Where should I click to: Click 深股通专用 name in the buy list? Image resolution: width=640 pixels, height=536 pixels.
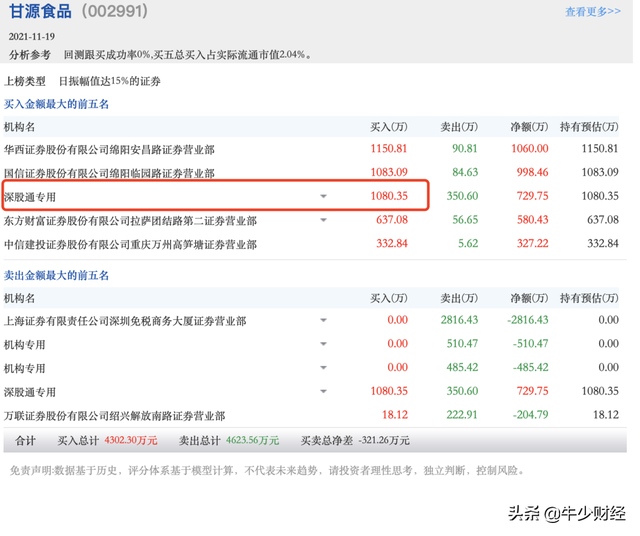click(30, 197)
